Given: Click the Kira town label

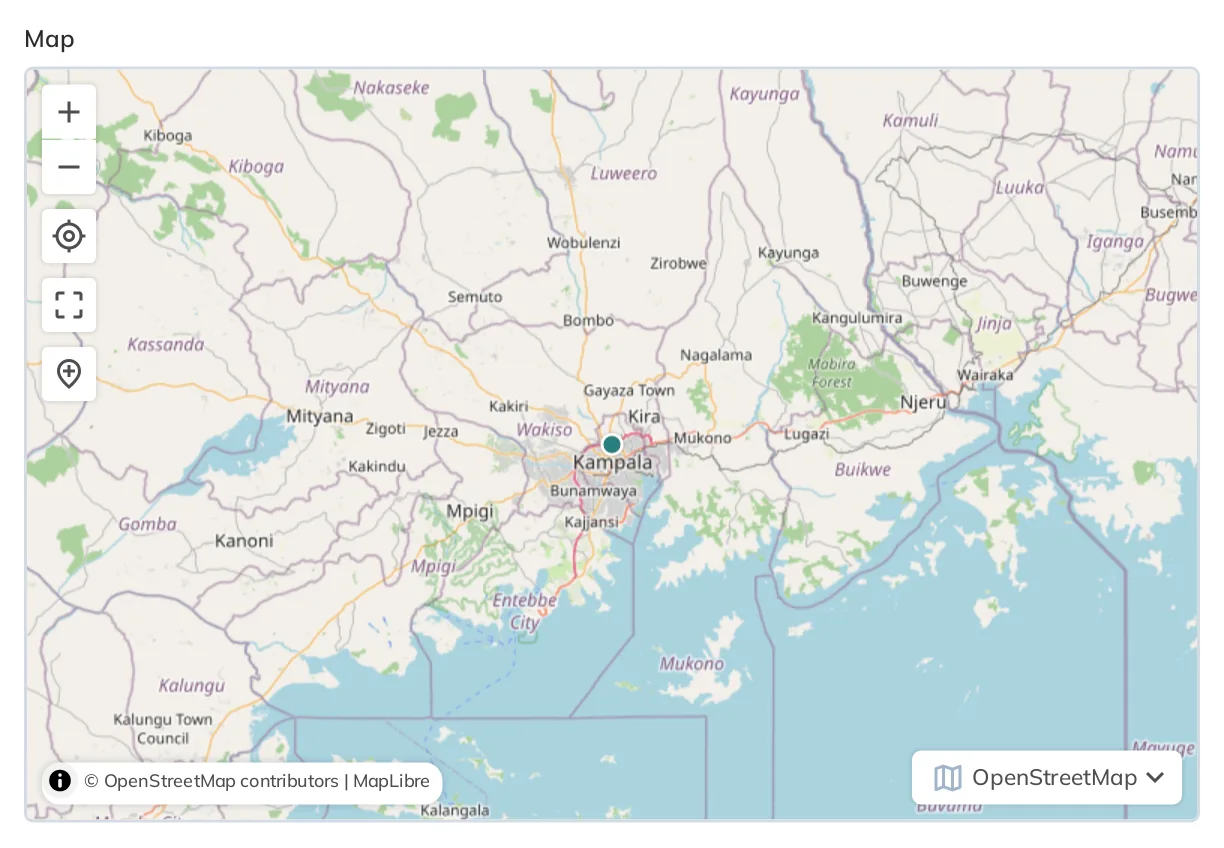Looking at the screenshot, I should tap(644, 416).
